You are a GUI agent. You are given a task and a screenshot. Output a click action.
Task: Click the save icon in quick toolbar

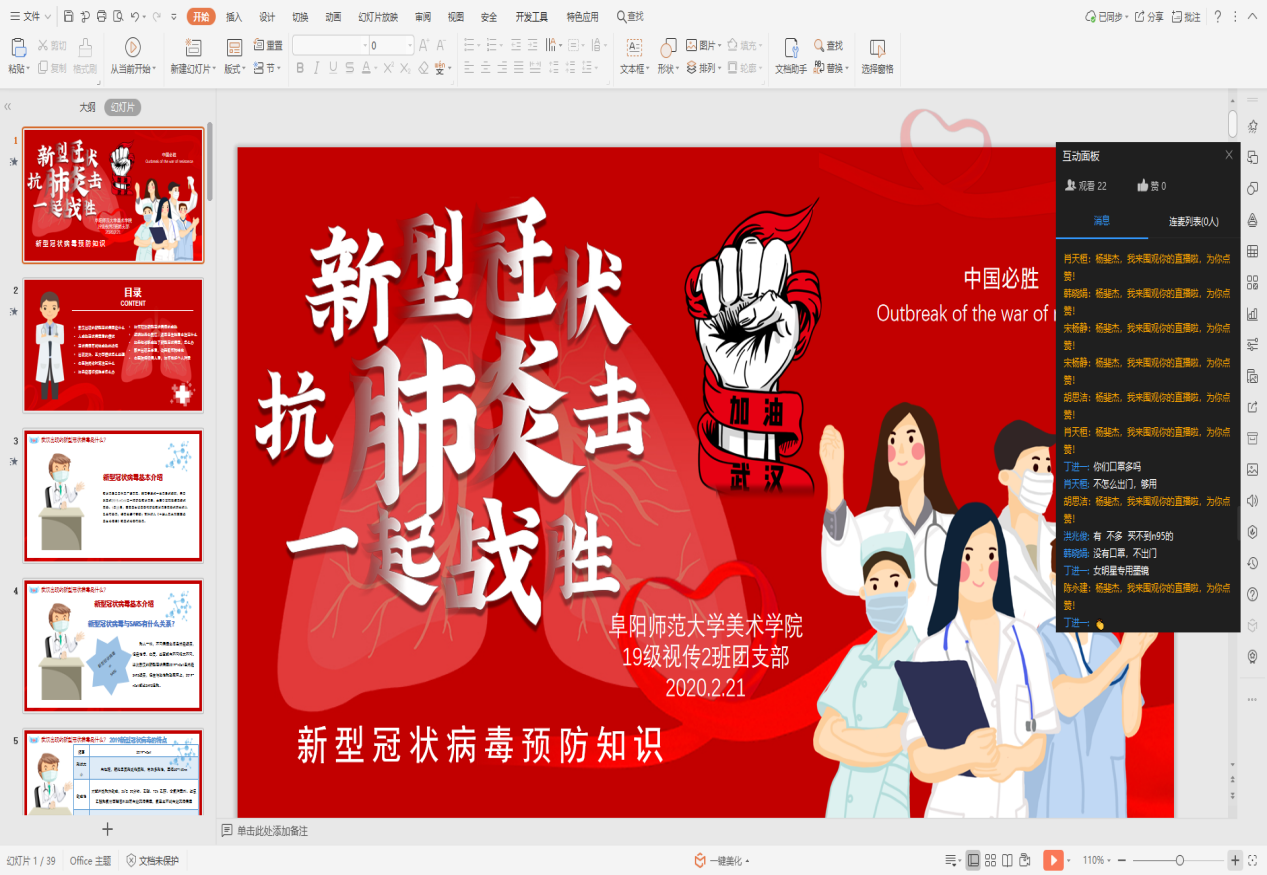[x=68, y=17]
